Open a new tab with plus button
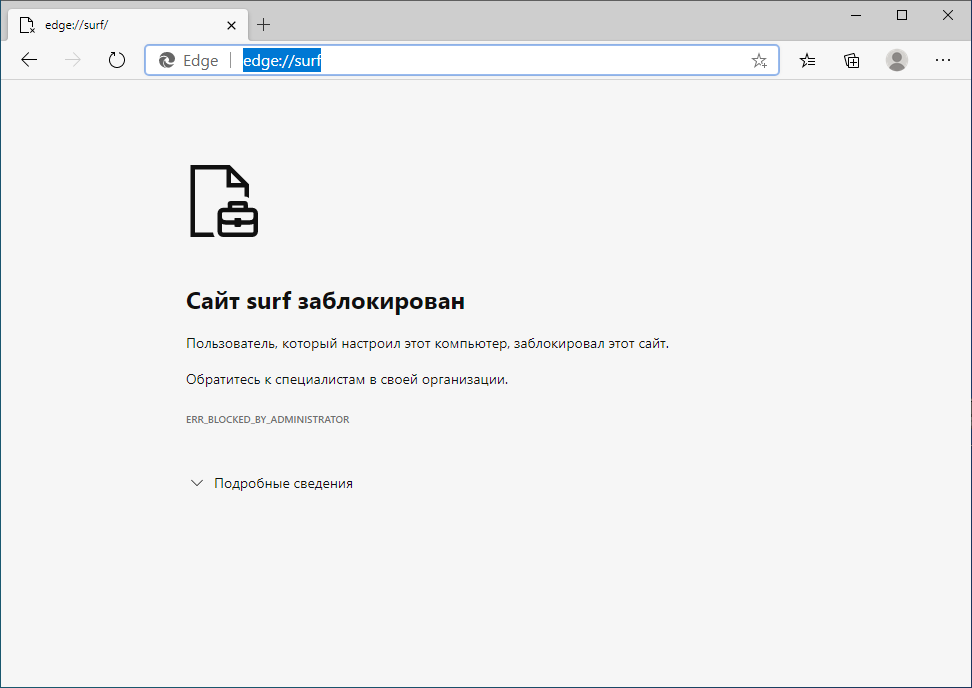Image resolution: width=972 pixels, height=688 pixels. [263, 25]
